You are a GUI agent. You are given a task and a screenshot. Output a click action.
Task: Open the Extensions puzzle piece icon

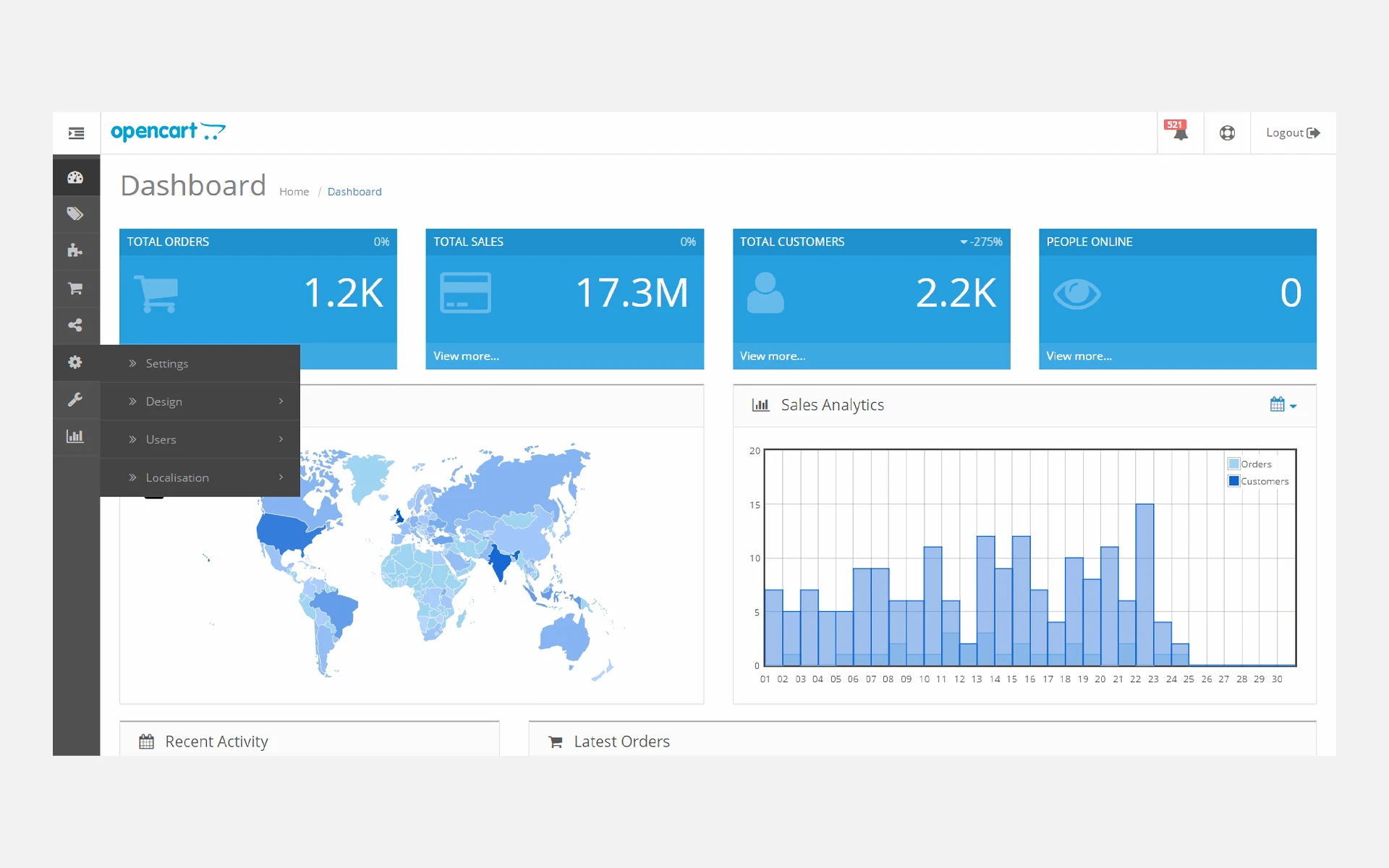[x=75, y=251]
